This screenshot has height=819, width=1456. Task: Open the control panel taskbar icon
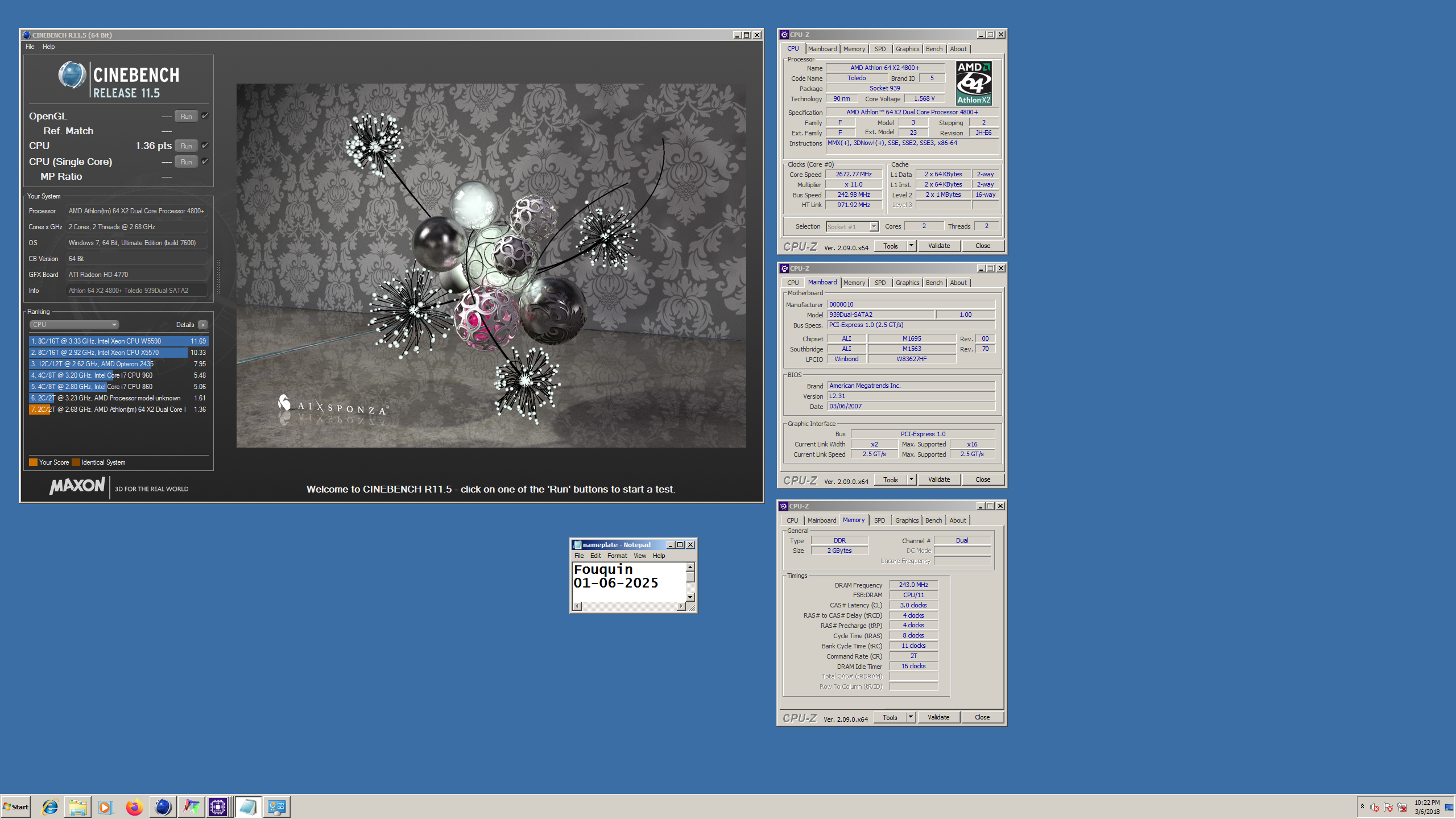pos(276,806)
